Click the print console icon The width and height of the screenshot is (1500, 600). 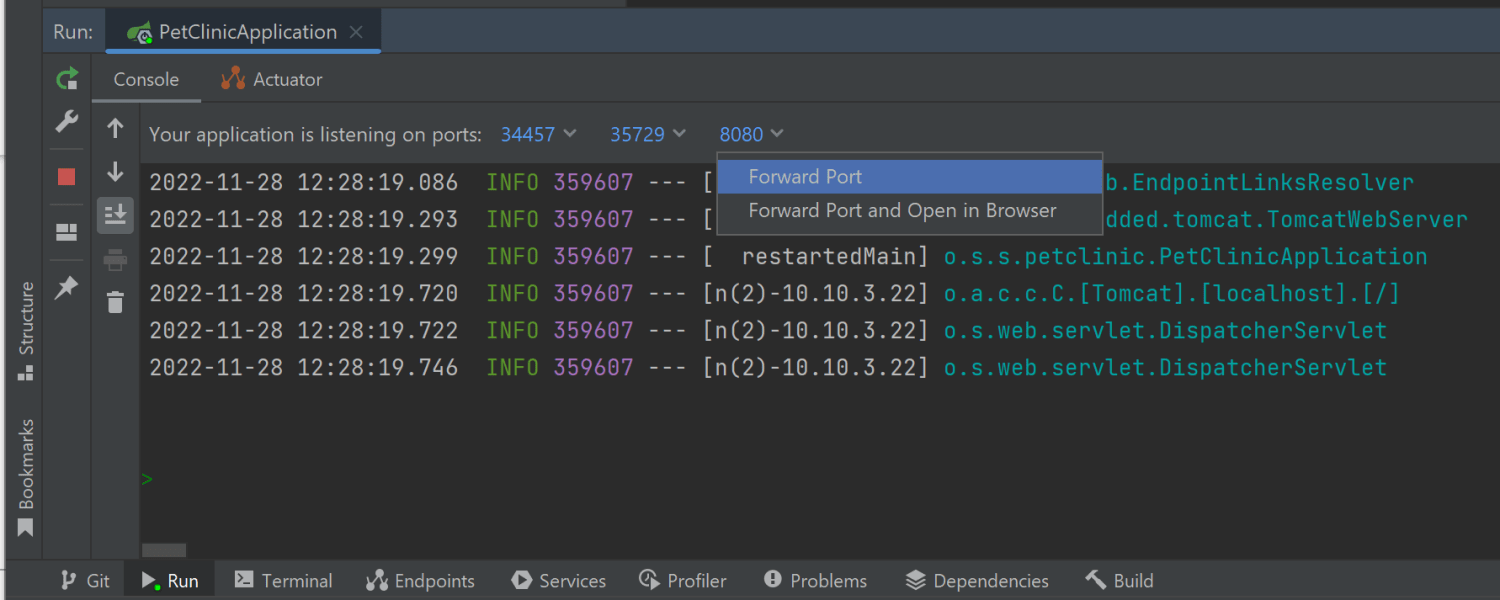(115, 260)
